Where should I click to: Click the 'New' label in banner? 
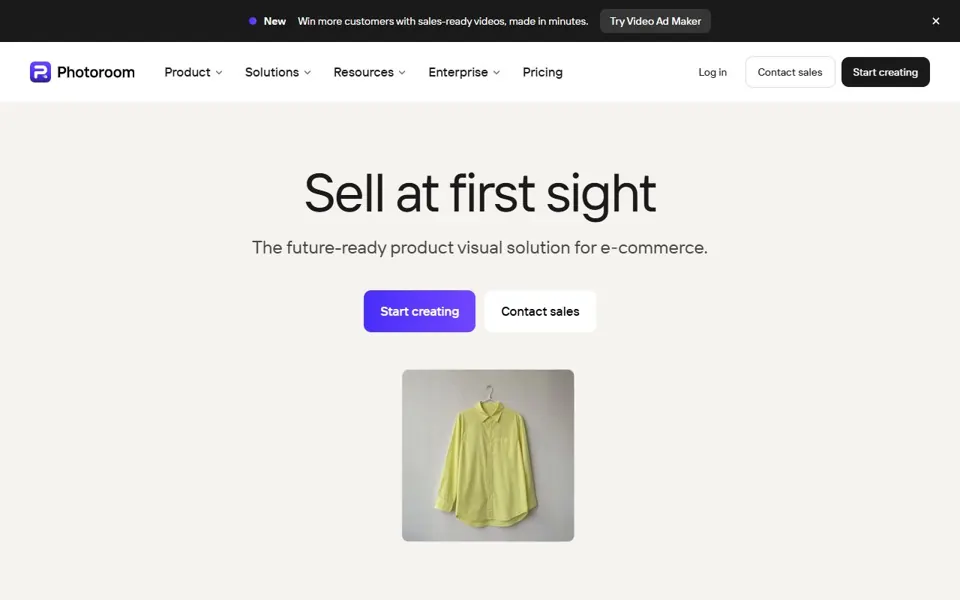pyautogui.click(x=275, y=21)
